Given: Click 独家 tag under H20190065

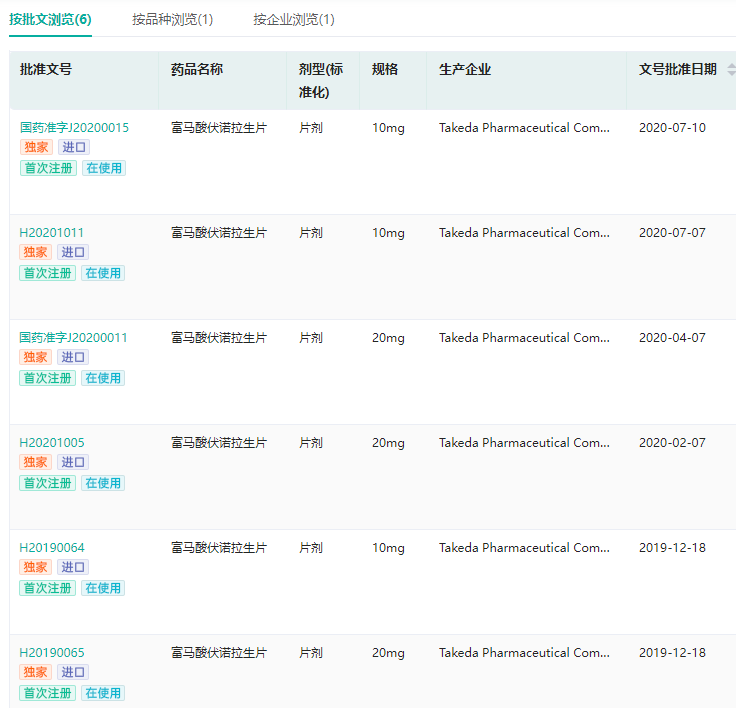Looking at the screenshot, I should [35, 672].
